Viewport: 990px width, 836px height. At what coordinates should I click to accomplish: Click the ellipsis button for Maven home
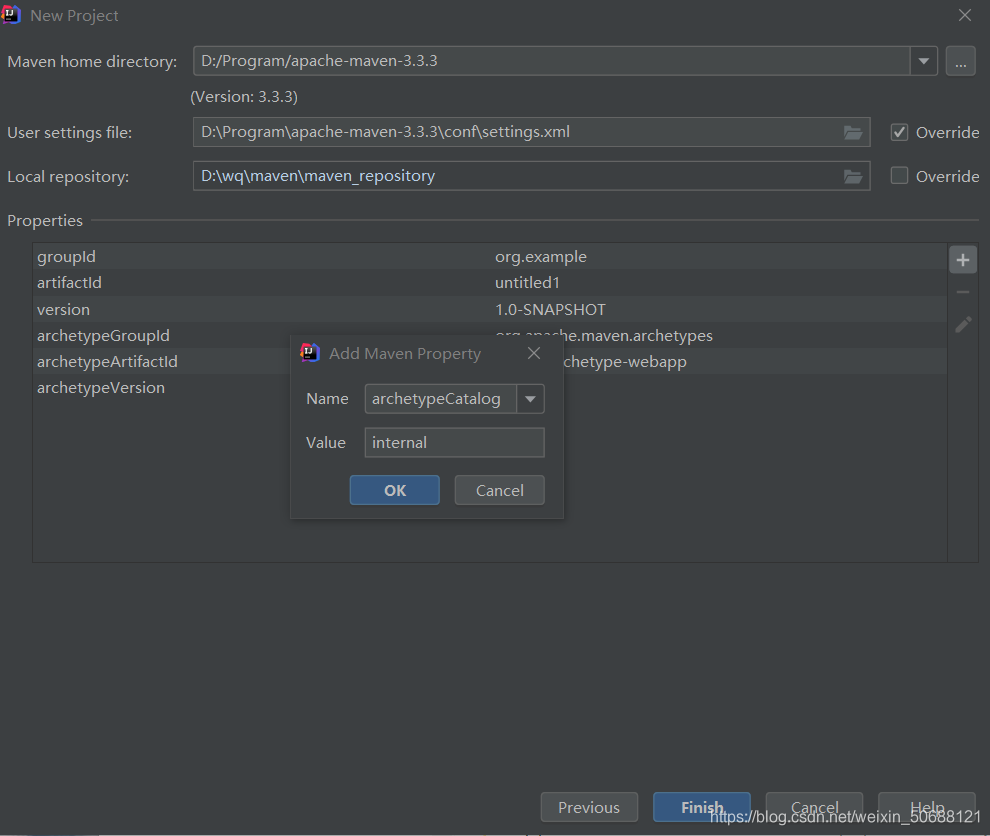[960, 62]
